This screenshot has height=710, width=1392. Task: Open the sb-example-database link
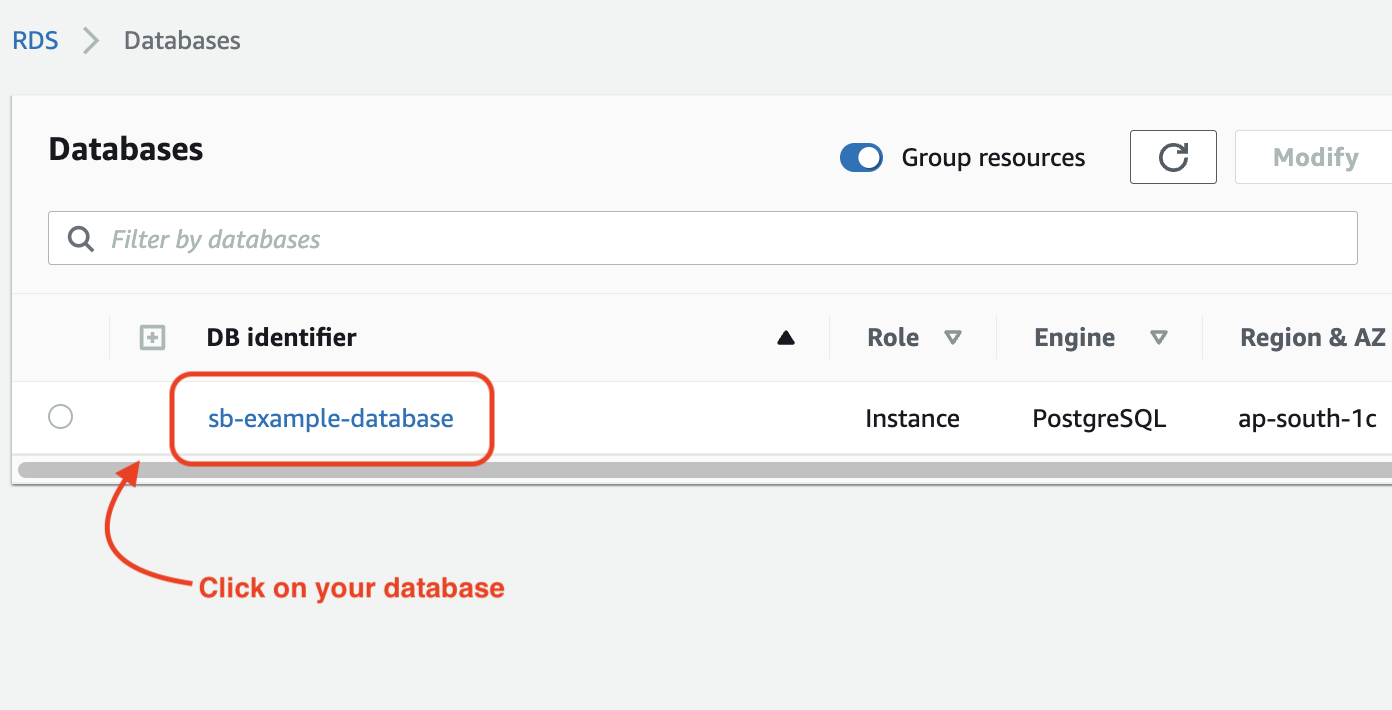(x=330, y=418)
